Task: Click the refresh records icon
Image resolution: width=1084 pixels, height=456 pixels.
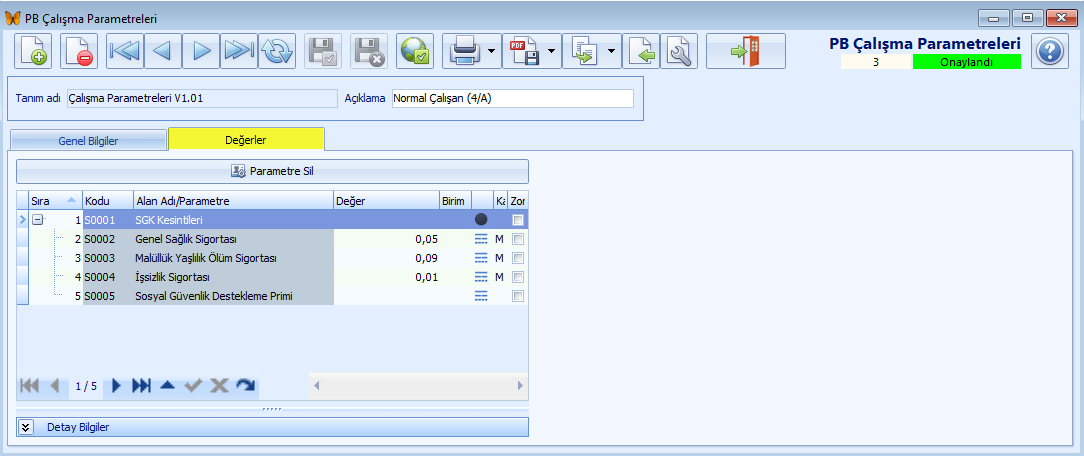Action: pos(277,51)
